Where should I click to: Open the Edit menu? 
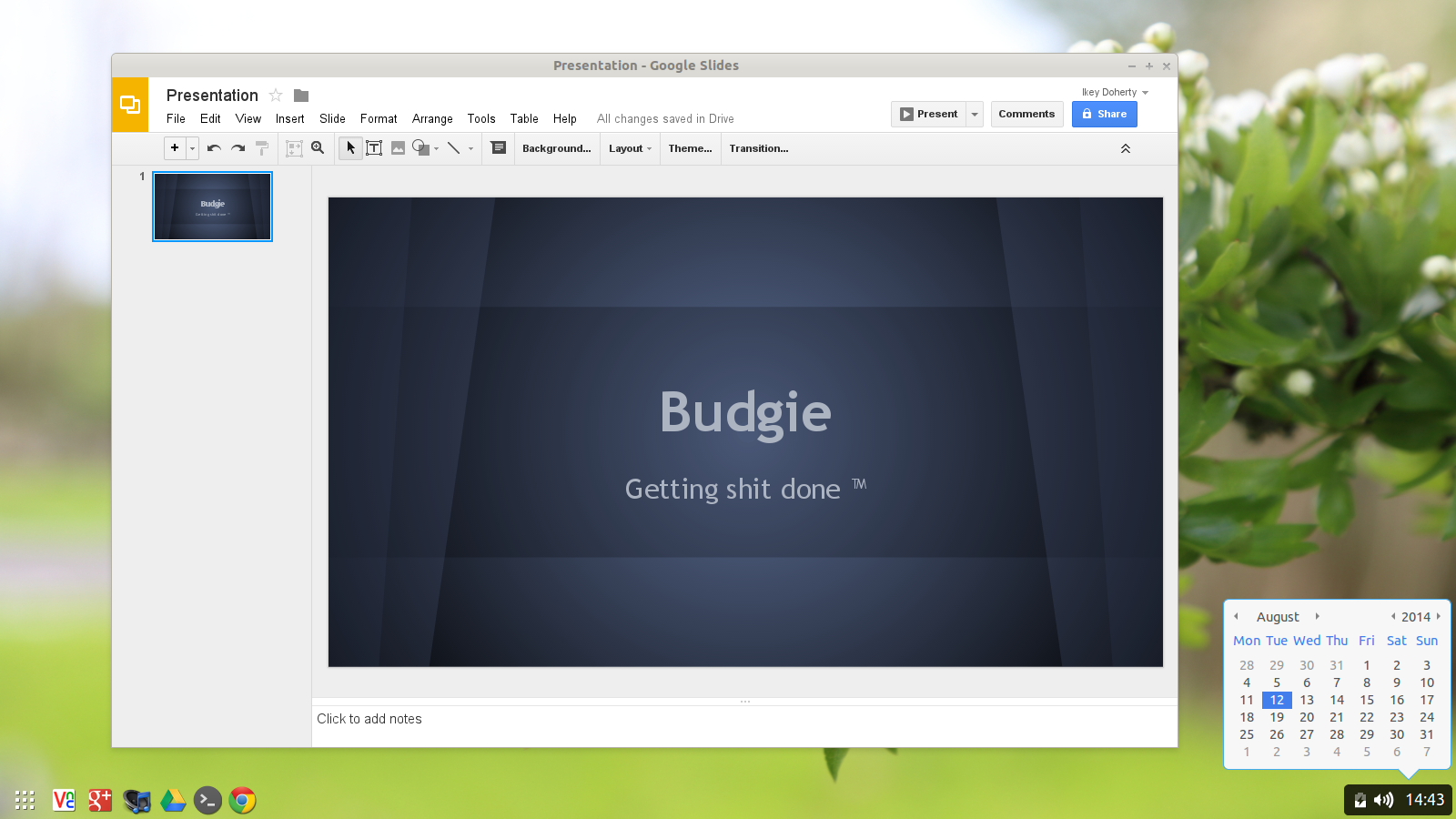(x=210, y=118)
